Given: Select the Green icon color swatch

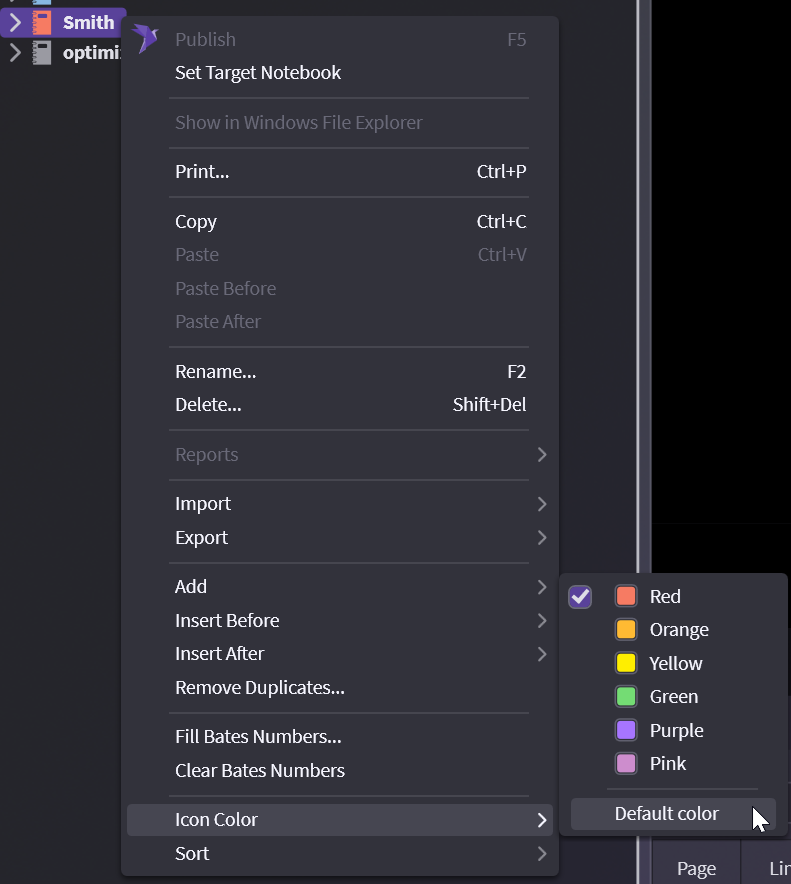Looking at the screenshot, I should click(x=626, y=697).
